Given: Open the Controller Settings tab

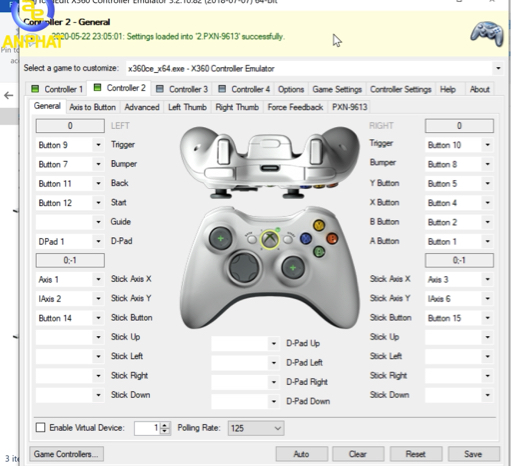Looking at the screenshot, I should (x=401, y=89).
